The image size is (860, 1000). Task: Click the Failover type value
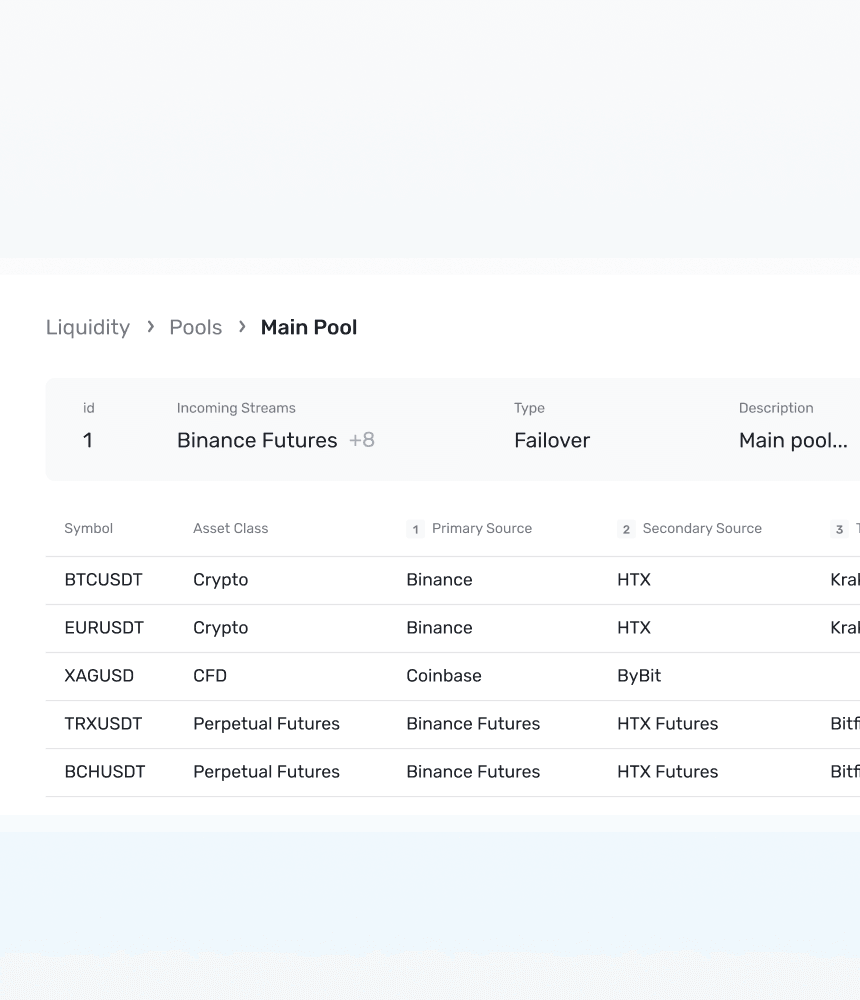552,440
